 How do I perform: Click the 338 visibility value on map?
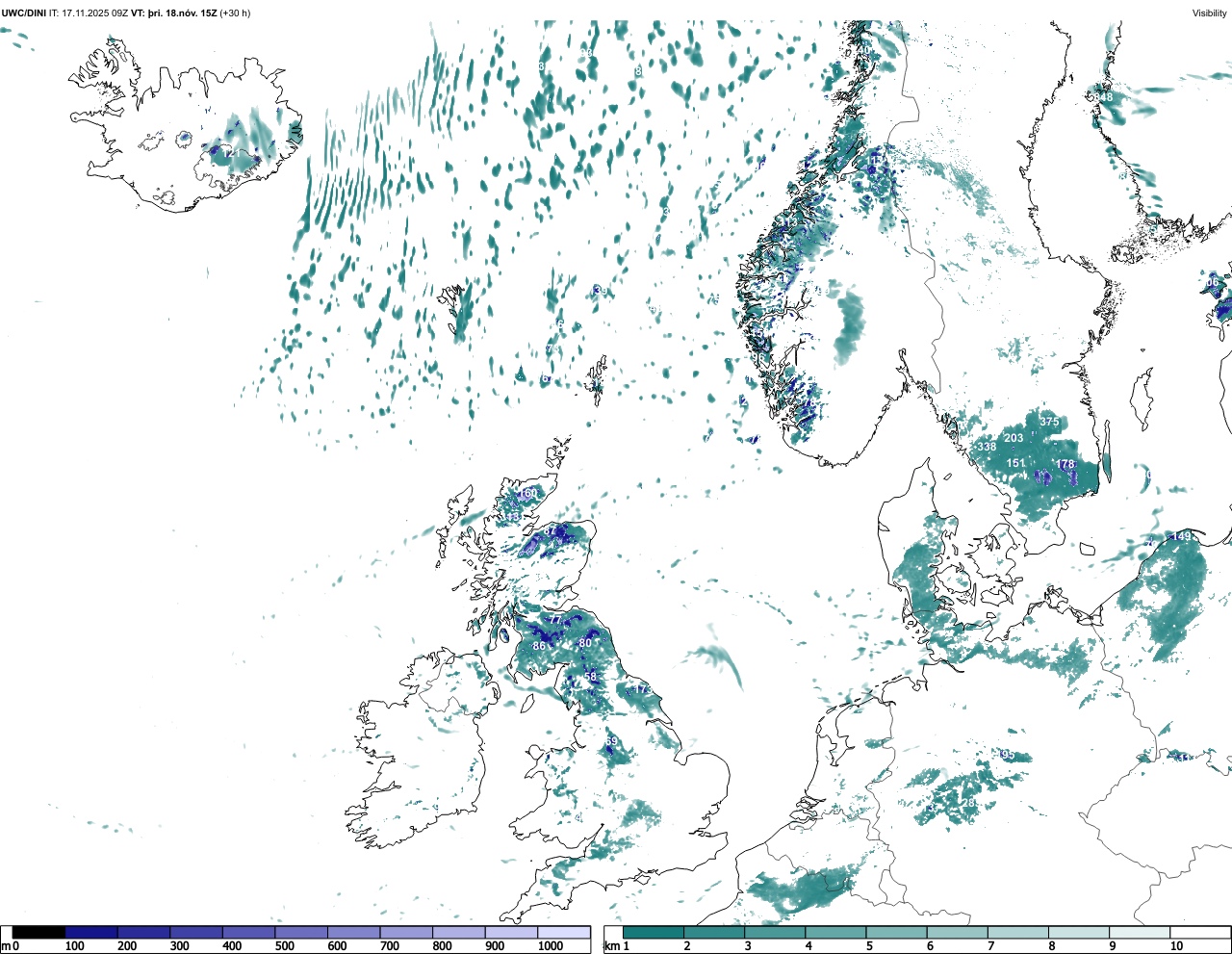pyautogui.click(x=987, y=447)
